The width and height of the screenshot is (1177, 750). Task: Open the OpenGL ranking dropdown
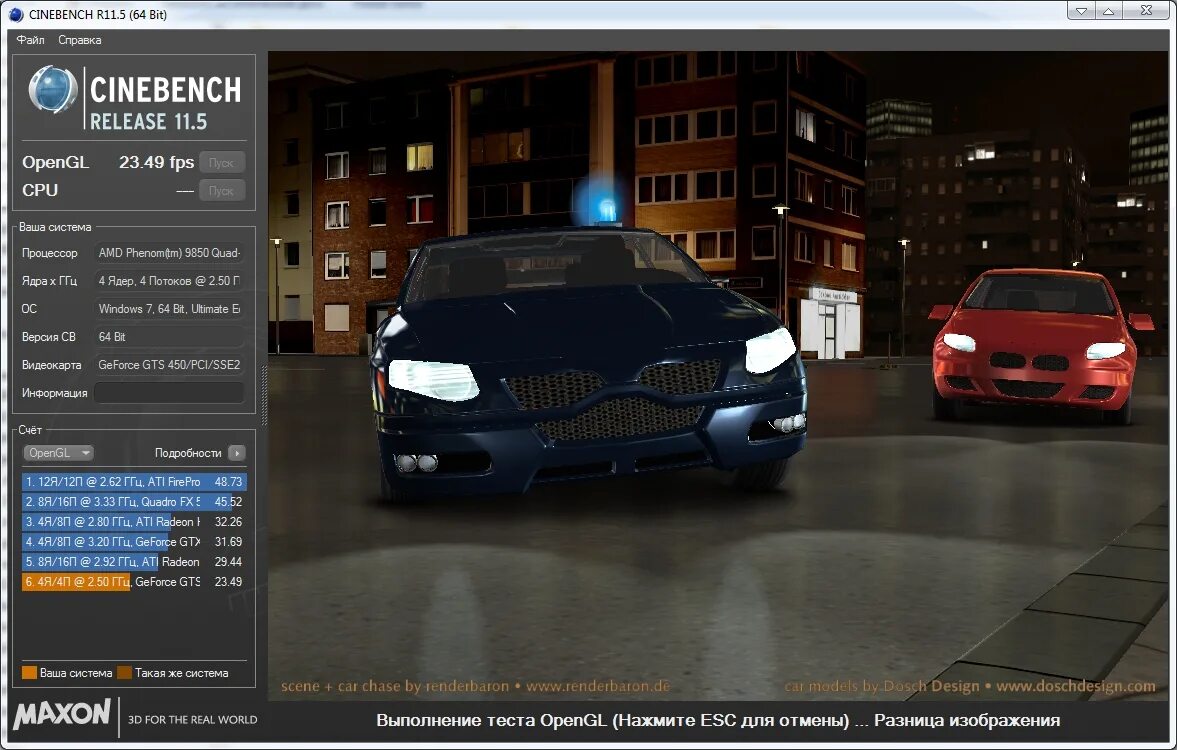point(59,453)
